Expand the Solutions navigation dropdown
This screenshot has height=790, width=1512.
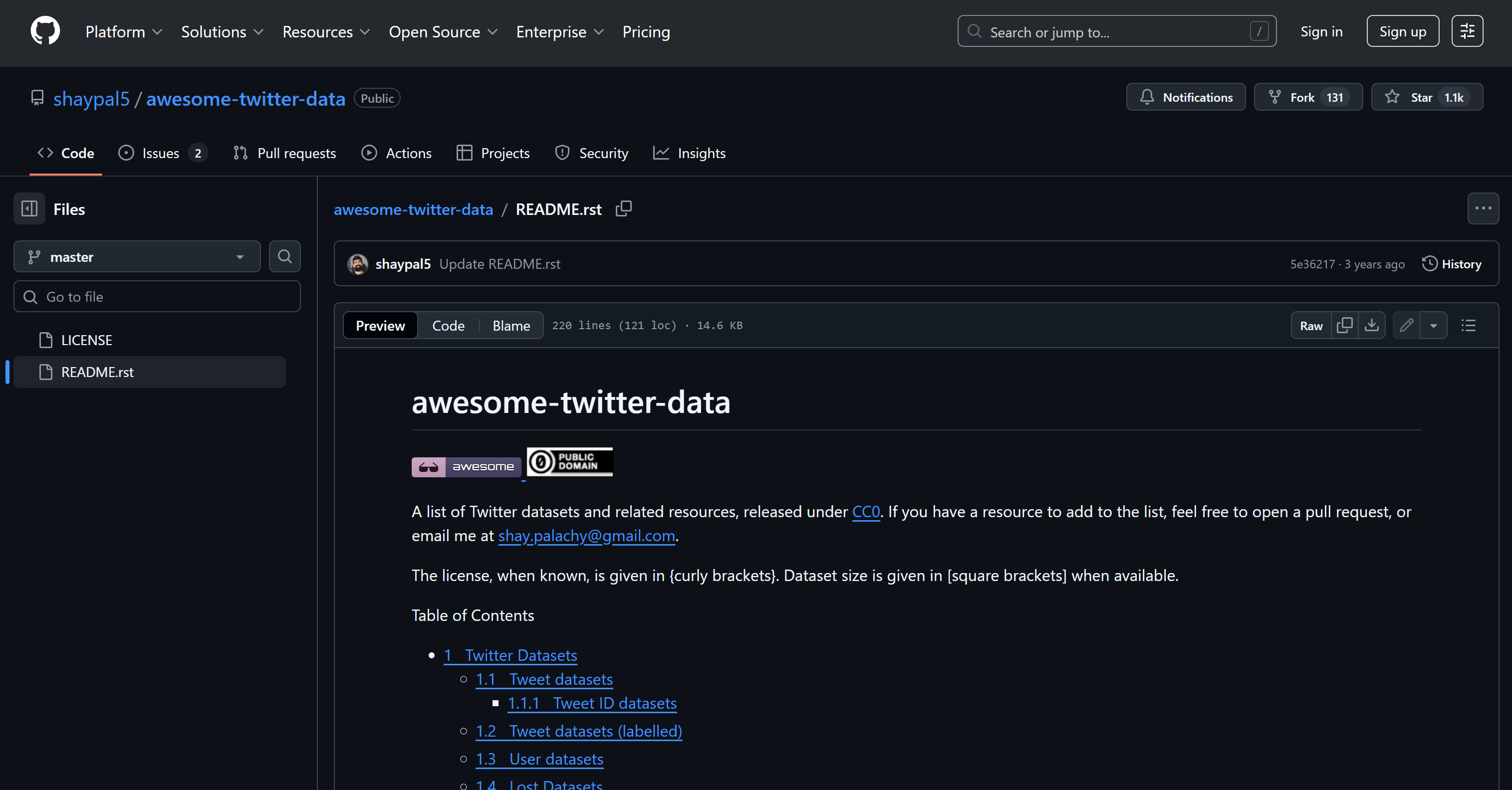click(x=221, y=32)
